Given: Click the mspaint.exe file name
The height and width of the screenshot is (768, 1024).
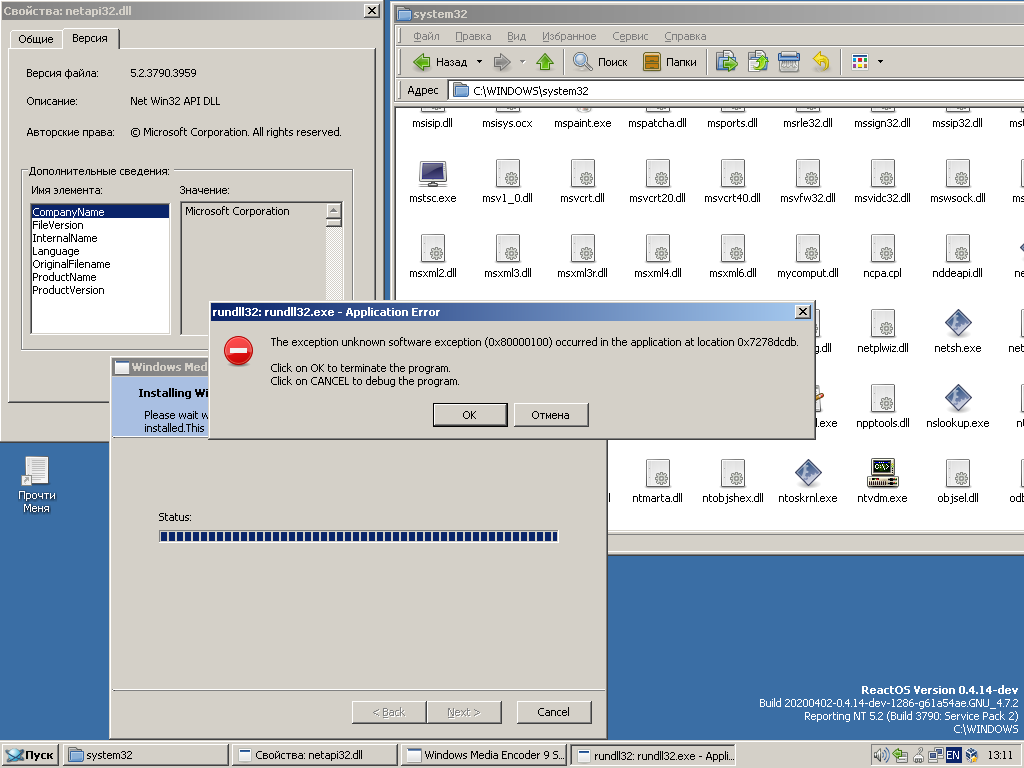Looking at the screenshot, I should (x=583, y=123).
